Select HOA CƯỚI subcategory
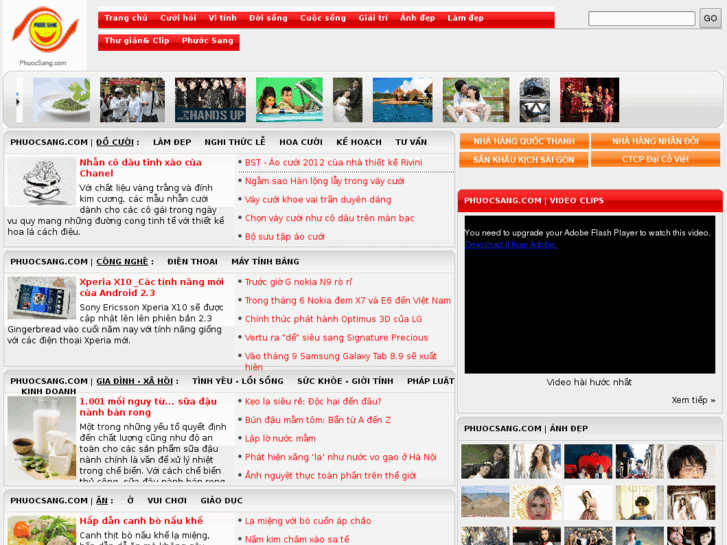Viewport: 727px width, 545px height. click(x=301, y=142)
